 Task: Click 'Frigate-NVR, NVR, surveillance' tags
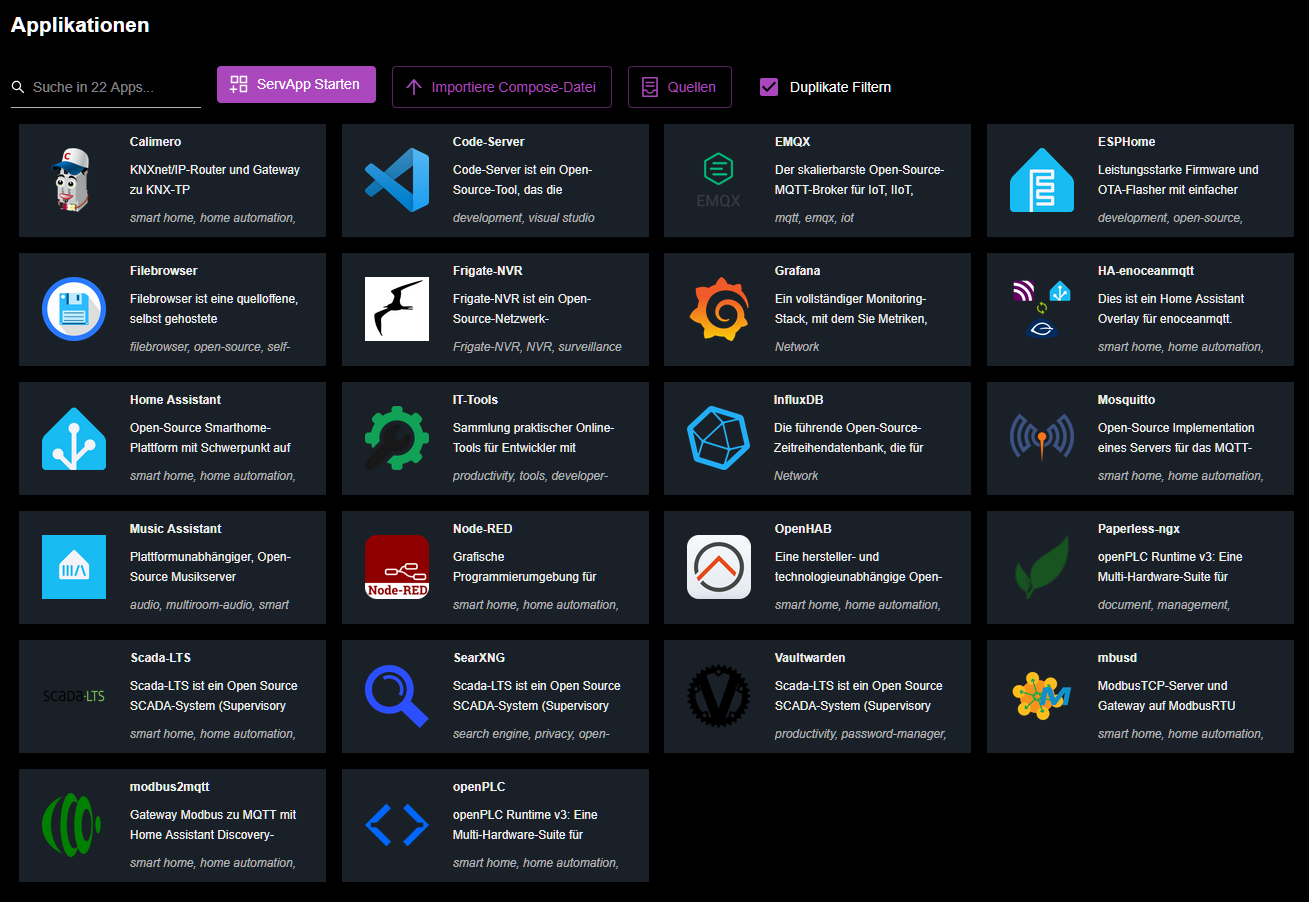point(537,347)
